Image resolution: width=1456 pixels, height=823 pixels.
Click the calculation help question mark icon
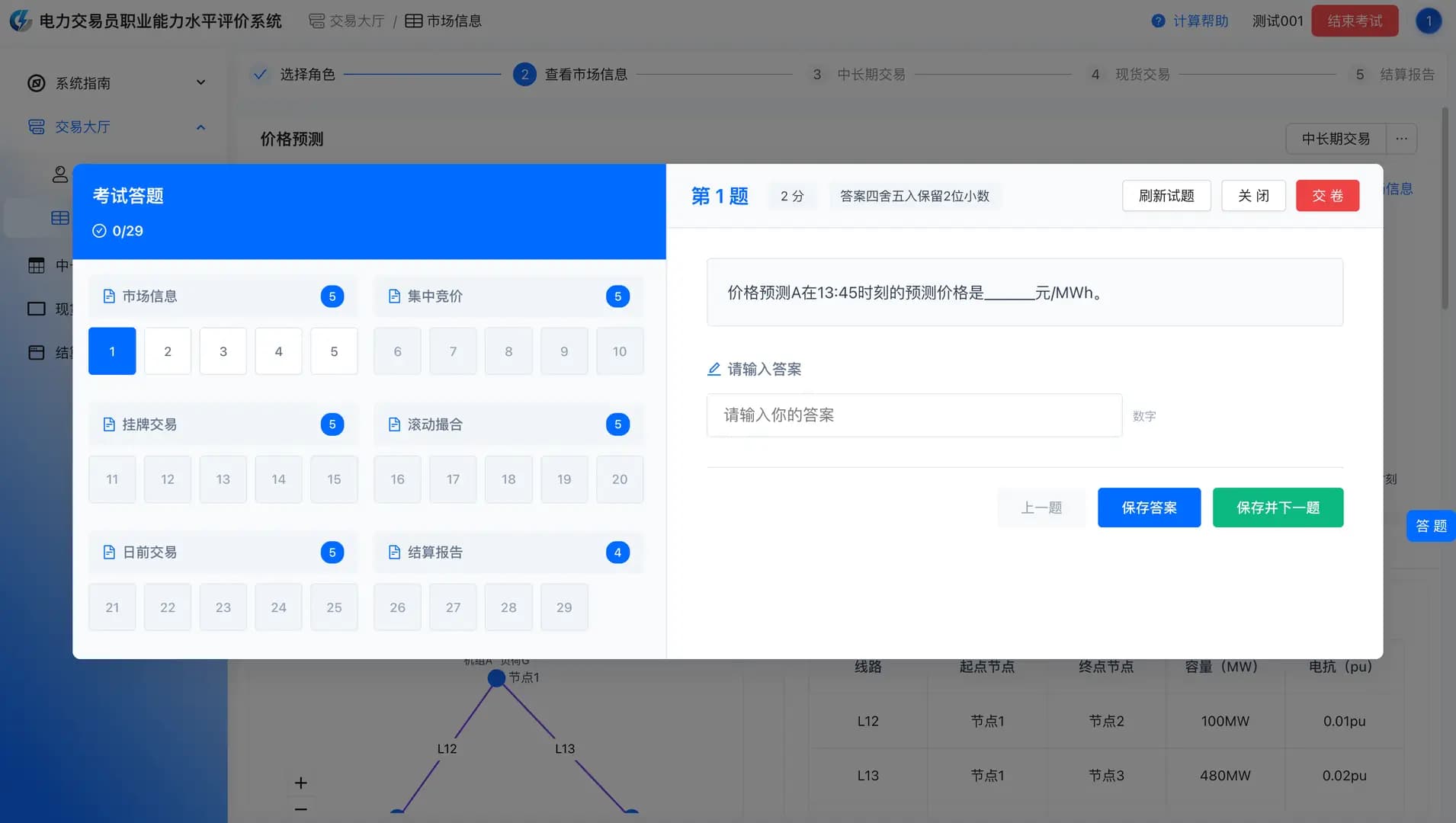(1158, 21)
